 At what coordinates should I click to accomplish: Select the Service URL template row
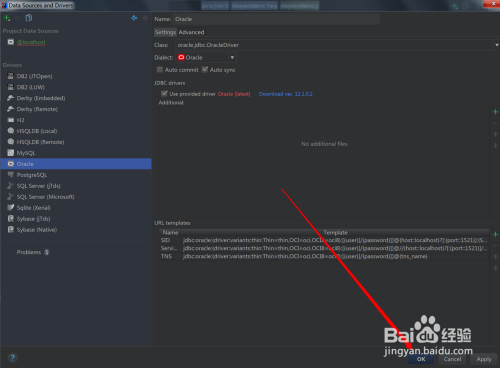324,248
